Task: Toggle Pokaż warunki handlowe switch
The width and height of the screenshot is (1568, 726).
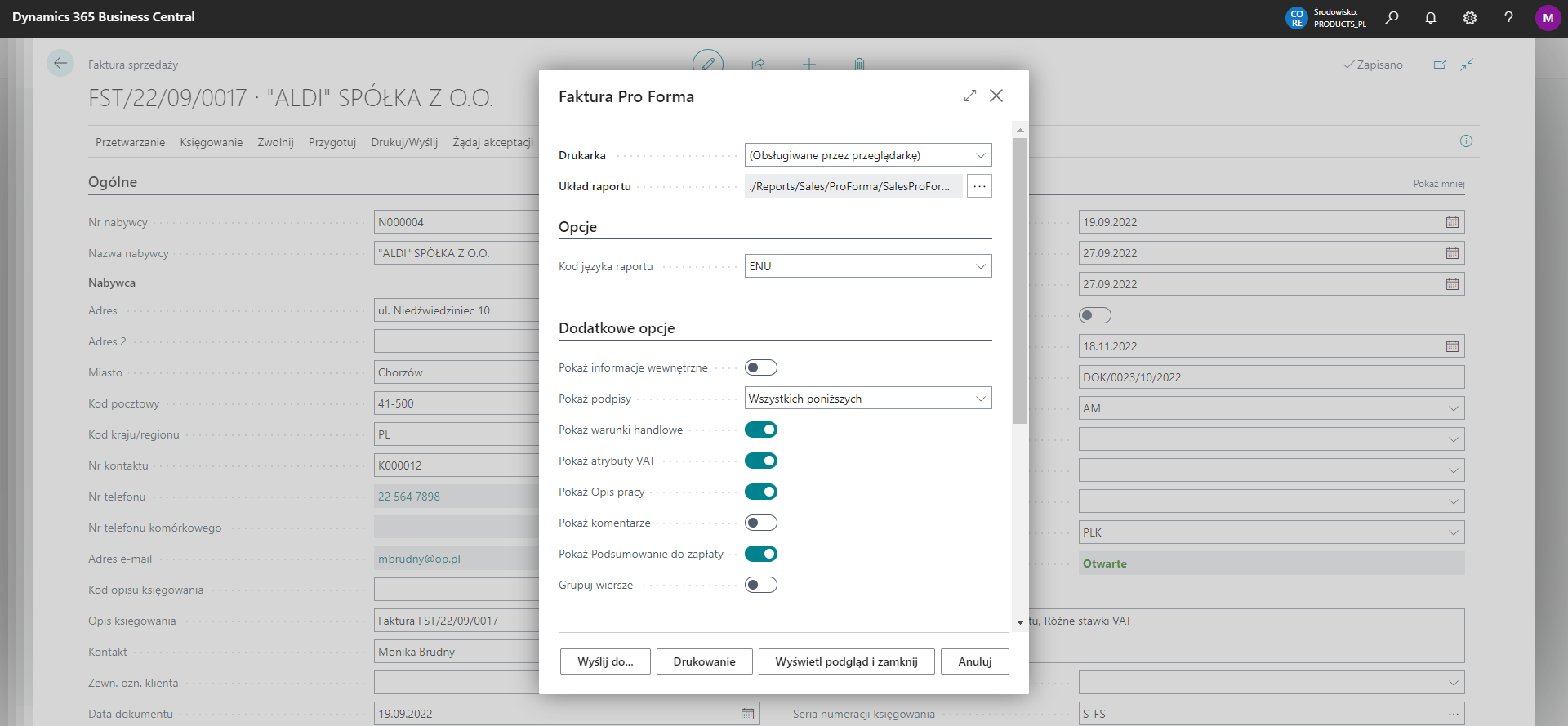Action: click(761, 430)
